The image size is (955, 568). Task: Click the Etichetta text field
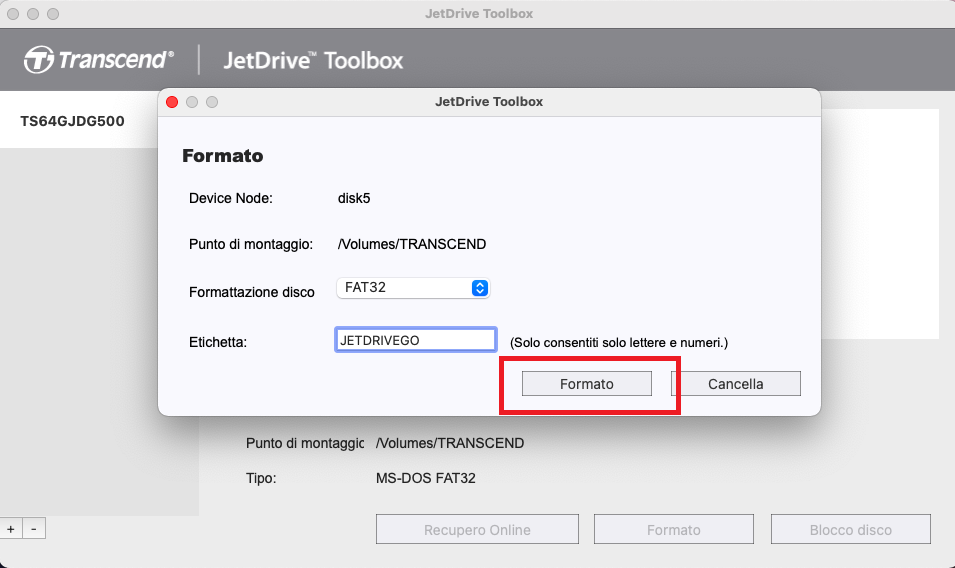[x=415, y=340]
